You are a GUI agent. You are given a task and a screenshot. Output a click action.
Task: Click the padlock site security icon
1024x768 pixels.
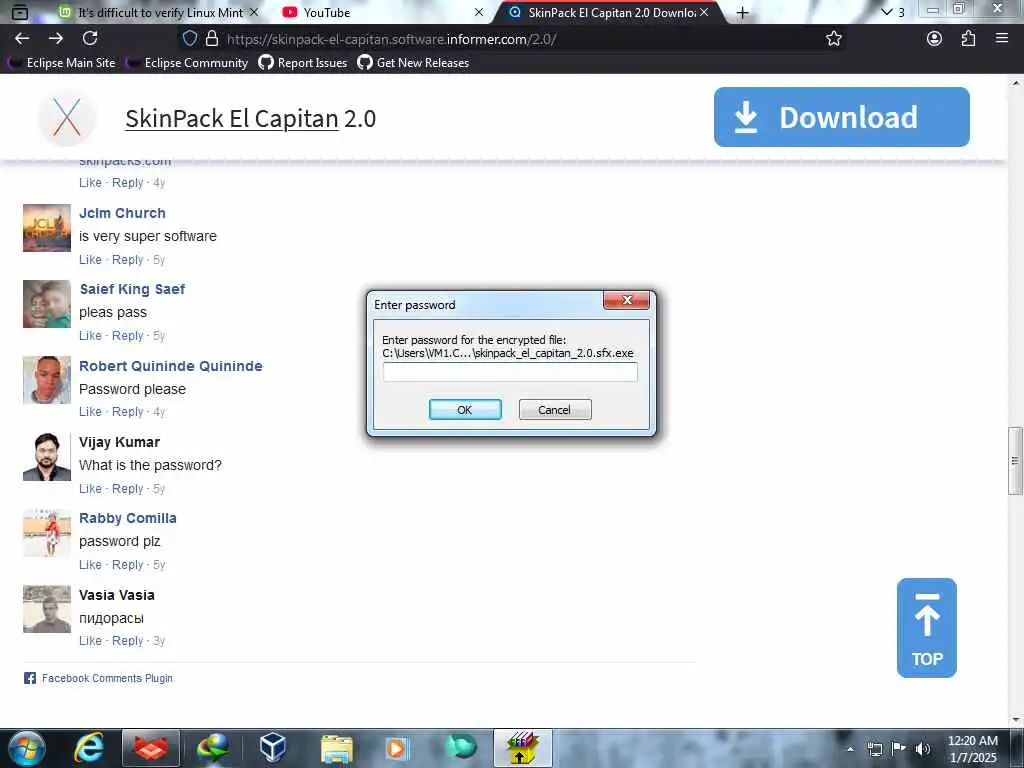pyautogui.click(x=212, y=39)
